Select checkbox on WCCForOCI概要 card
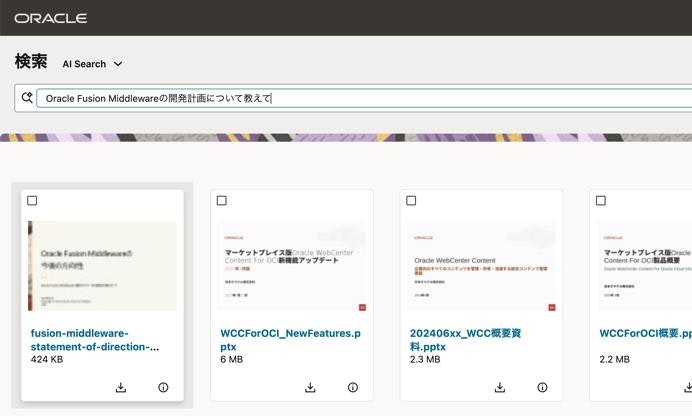The height and width of the screenshot is (416, 692). (601, 201)
